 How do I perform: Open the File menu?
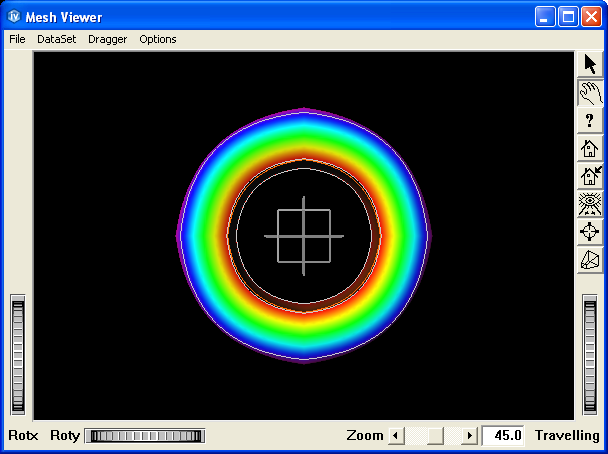coord(17,39)
